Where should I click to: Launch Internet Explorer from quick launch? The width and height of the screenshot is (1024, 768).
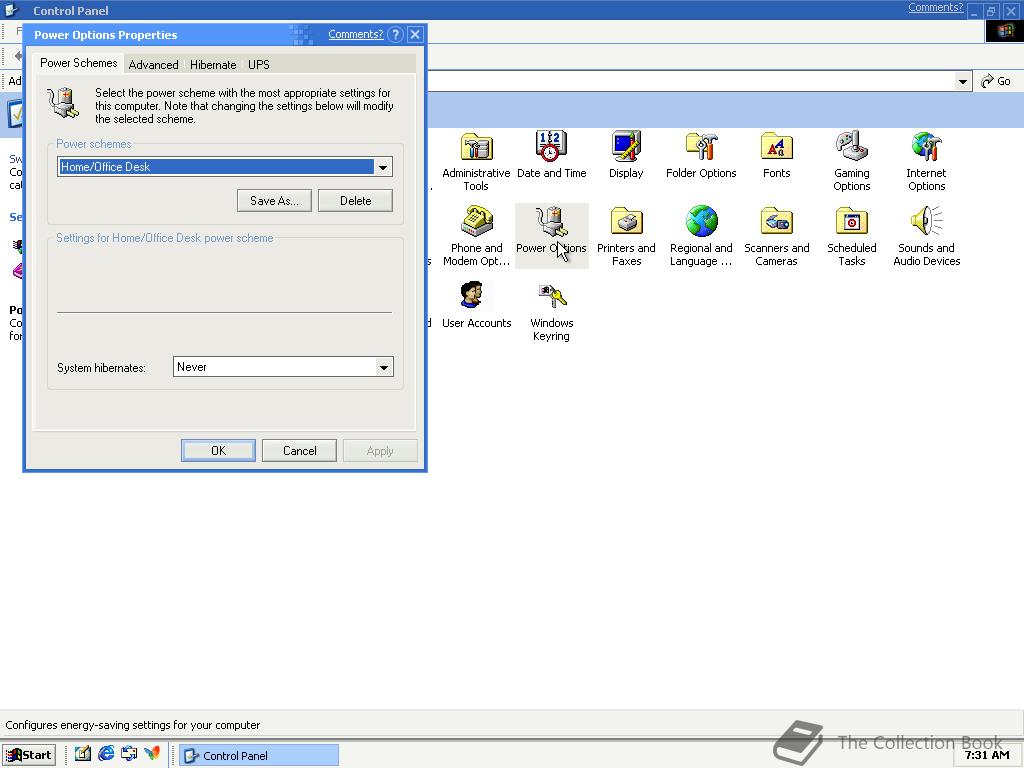tap(106, 754)
